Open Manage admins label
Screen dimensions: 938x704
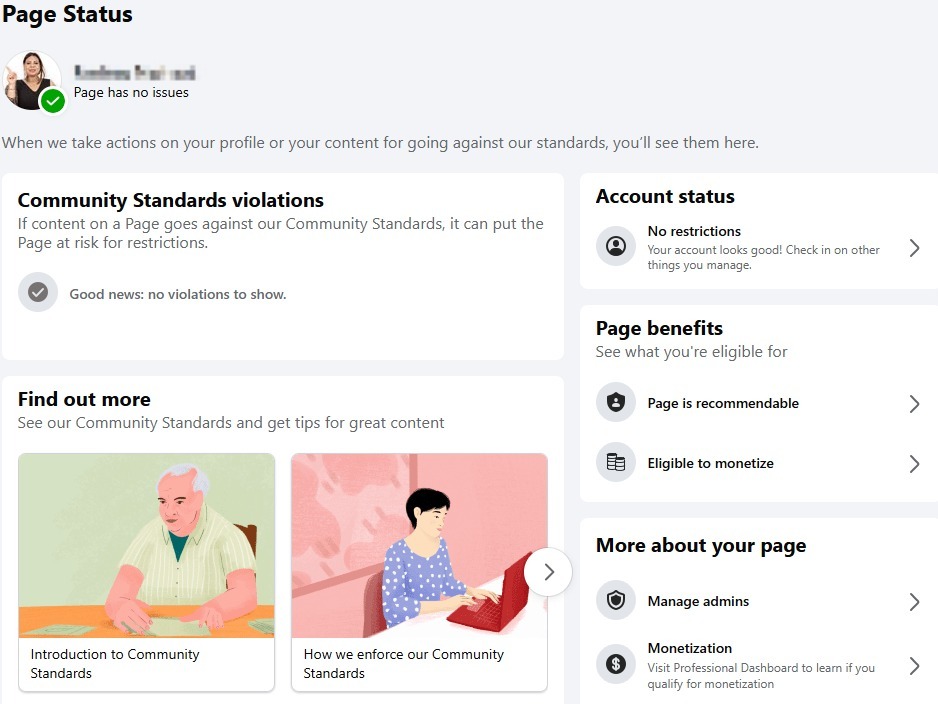[698, 601]
